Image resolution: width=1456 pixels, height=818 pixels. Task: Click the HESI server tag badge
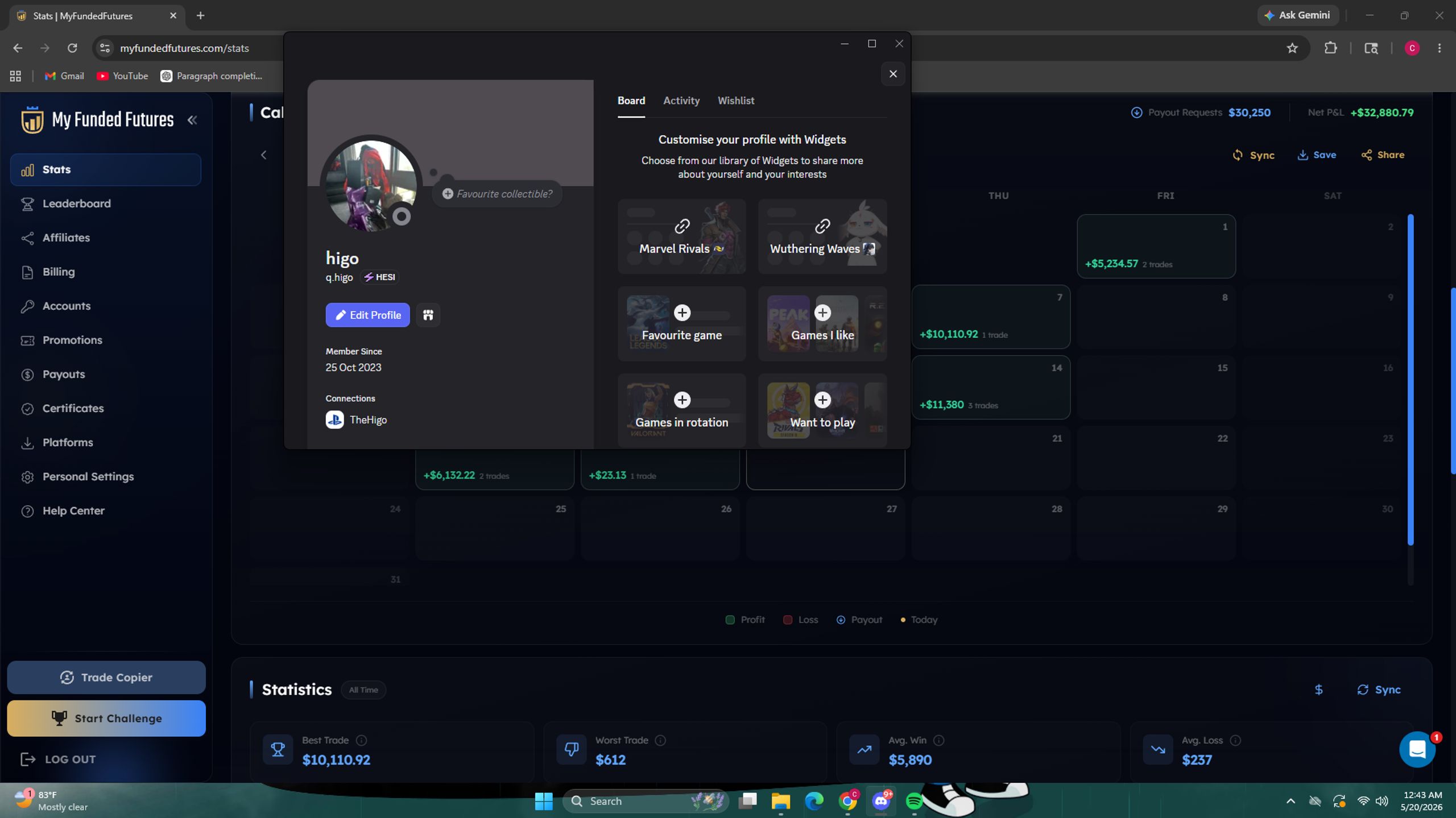380,277
